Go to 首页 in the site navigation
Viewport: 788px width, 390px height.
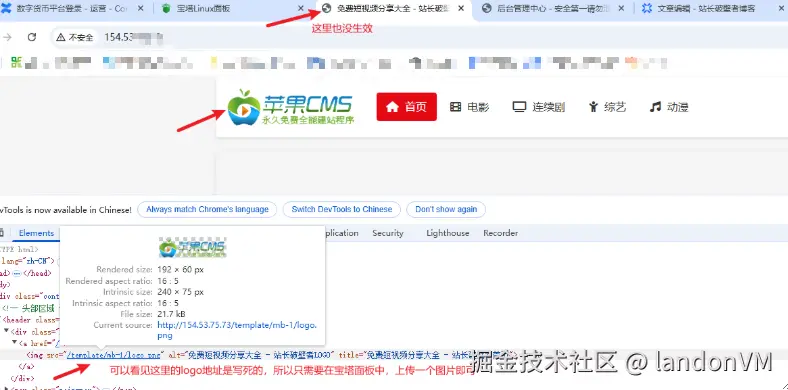pyautogui.click(x=407, y=107)
